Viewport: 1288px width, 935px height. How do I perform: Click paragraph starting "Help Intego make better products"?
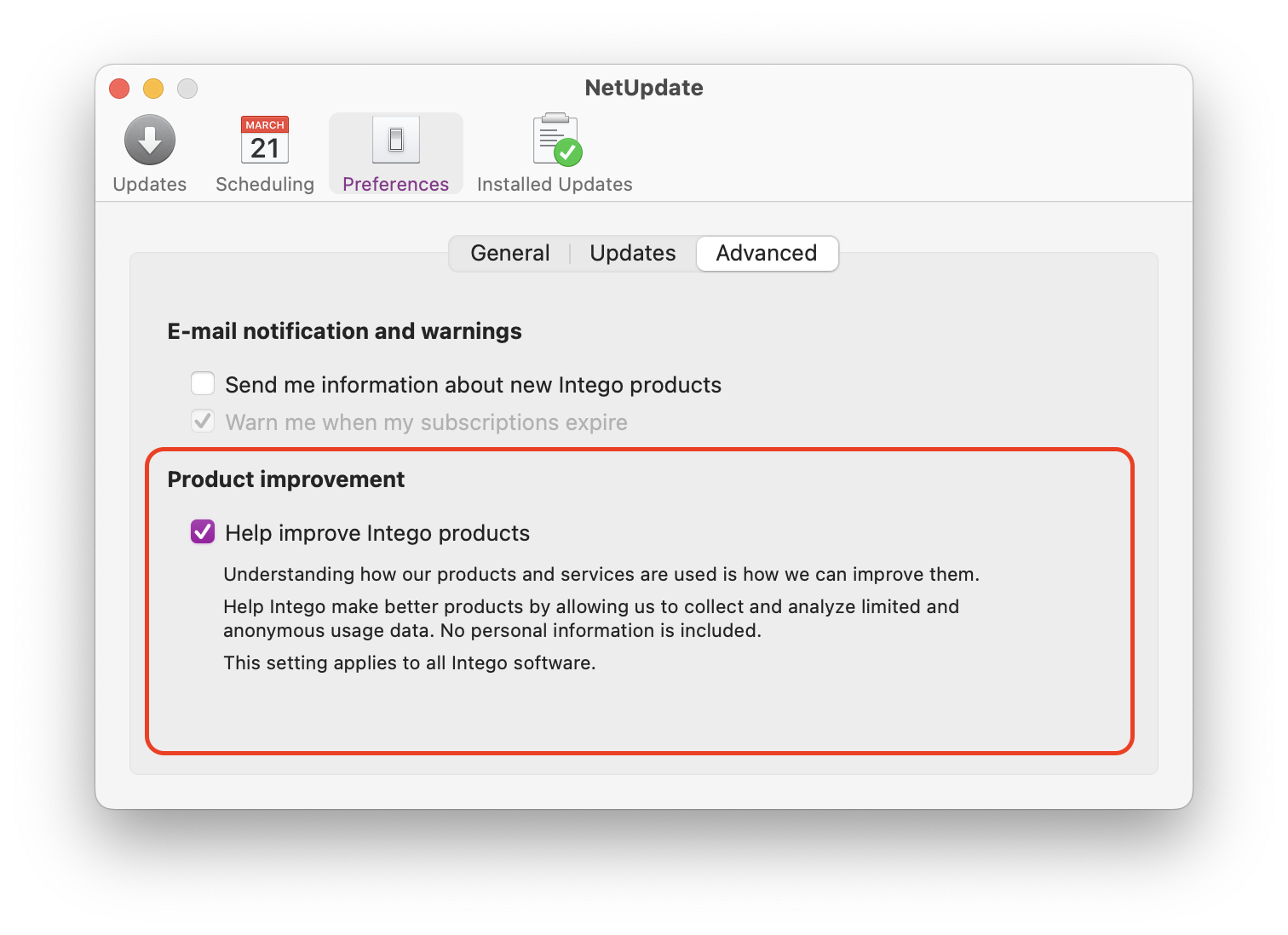(591, 618)
